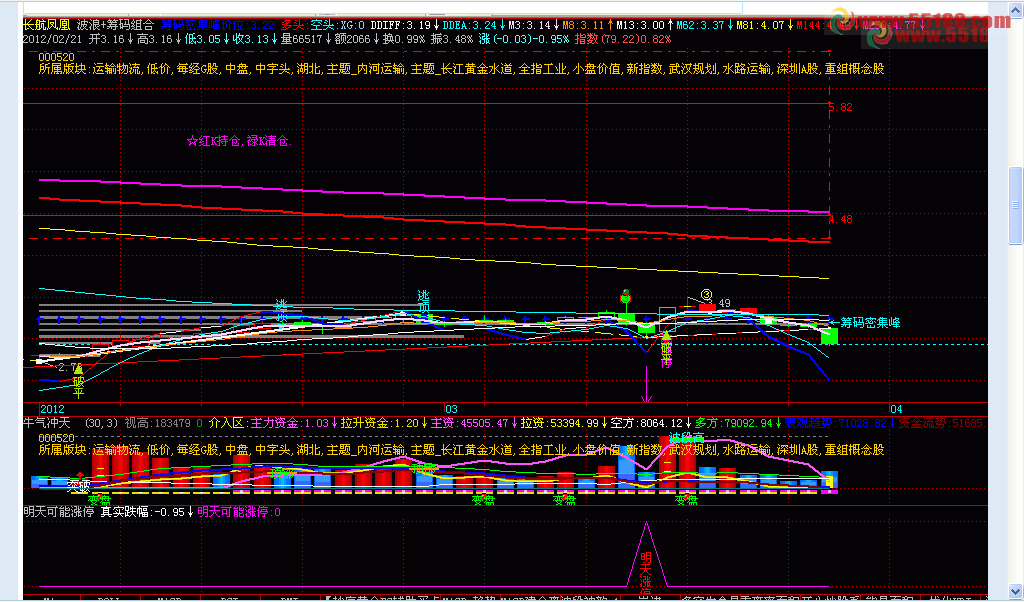Click the DDIFF:3.19 value
The image size is (1024, 602).
point(401,25)
